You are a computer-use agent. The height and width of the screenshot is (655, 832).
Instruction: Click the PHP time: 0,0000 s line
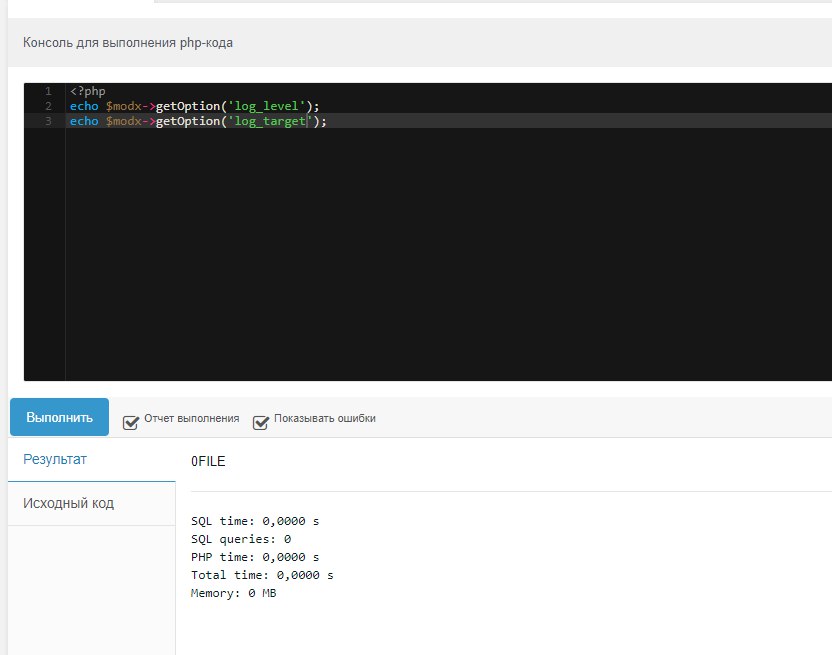click(255, 557)
